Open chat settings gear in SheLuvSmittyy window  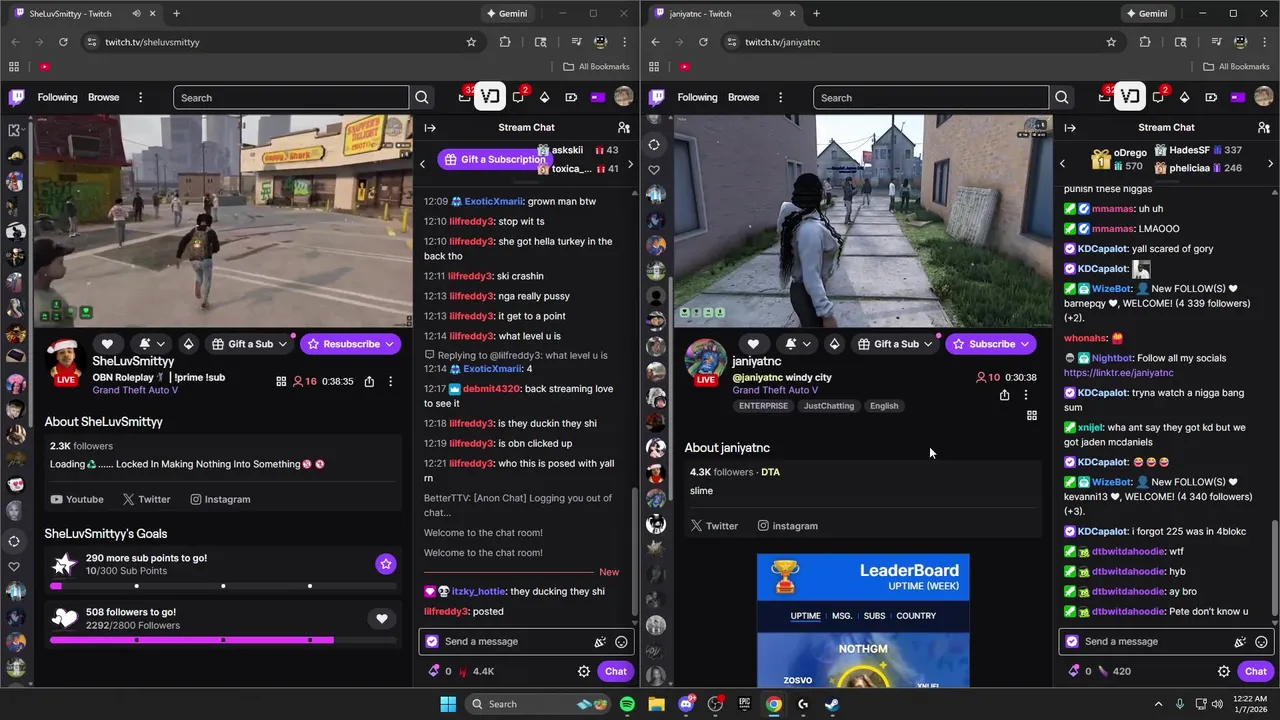584,671
